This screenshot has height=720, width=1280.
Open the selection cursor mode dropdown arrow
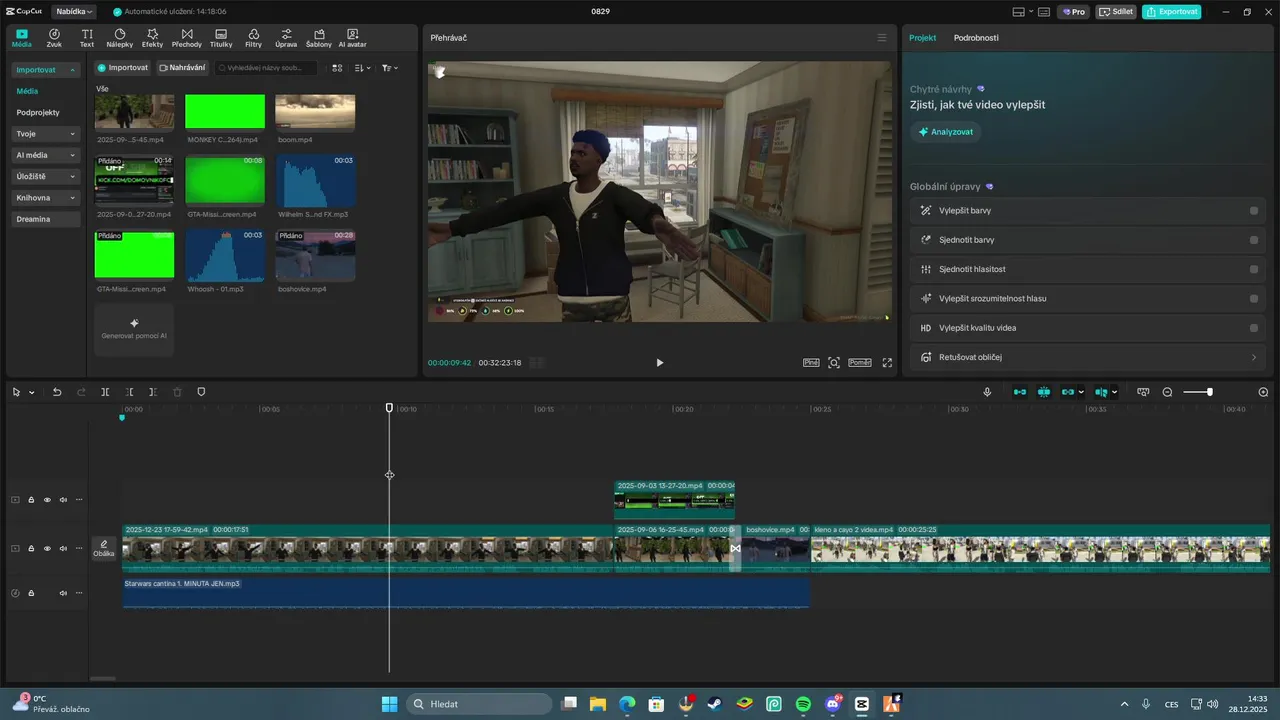point(32,393)
